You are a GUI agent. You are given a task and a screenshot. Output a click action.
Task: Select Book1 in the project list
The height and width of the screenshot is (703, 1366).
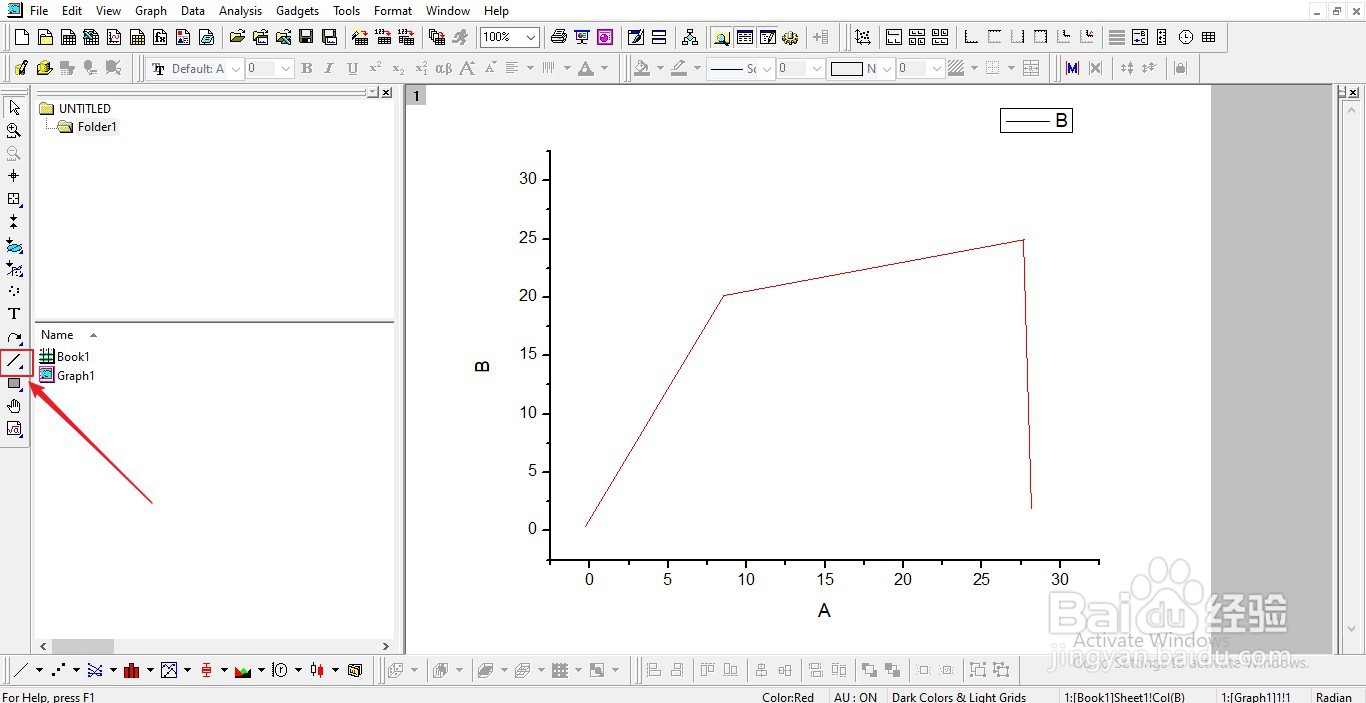pos(73,357)
